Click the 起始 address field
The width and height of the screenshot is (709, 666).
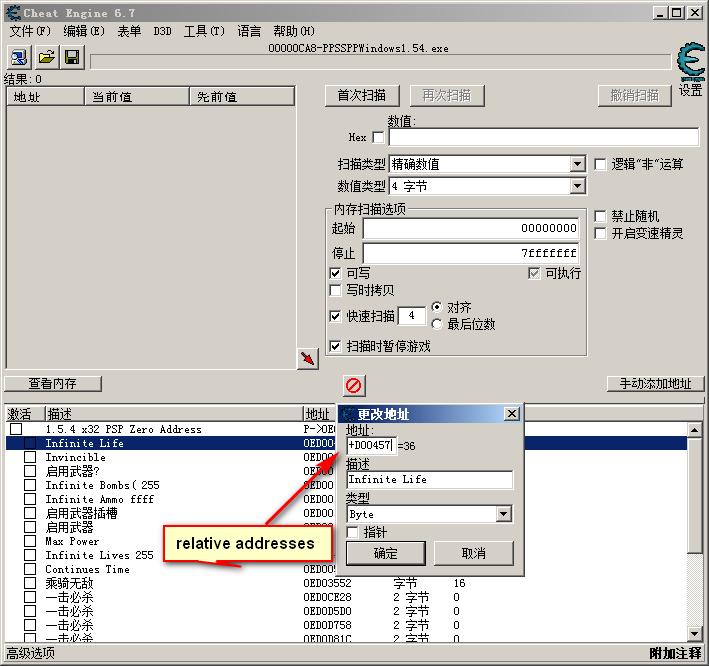(x=471, y=228)
